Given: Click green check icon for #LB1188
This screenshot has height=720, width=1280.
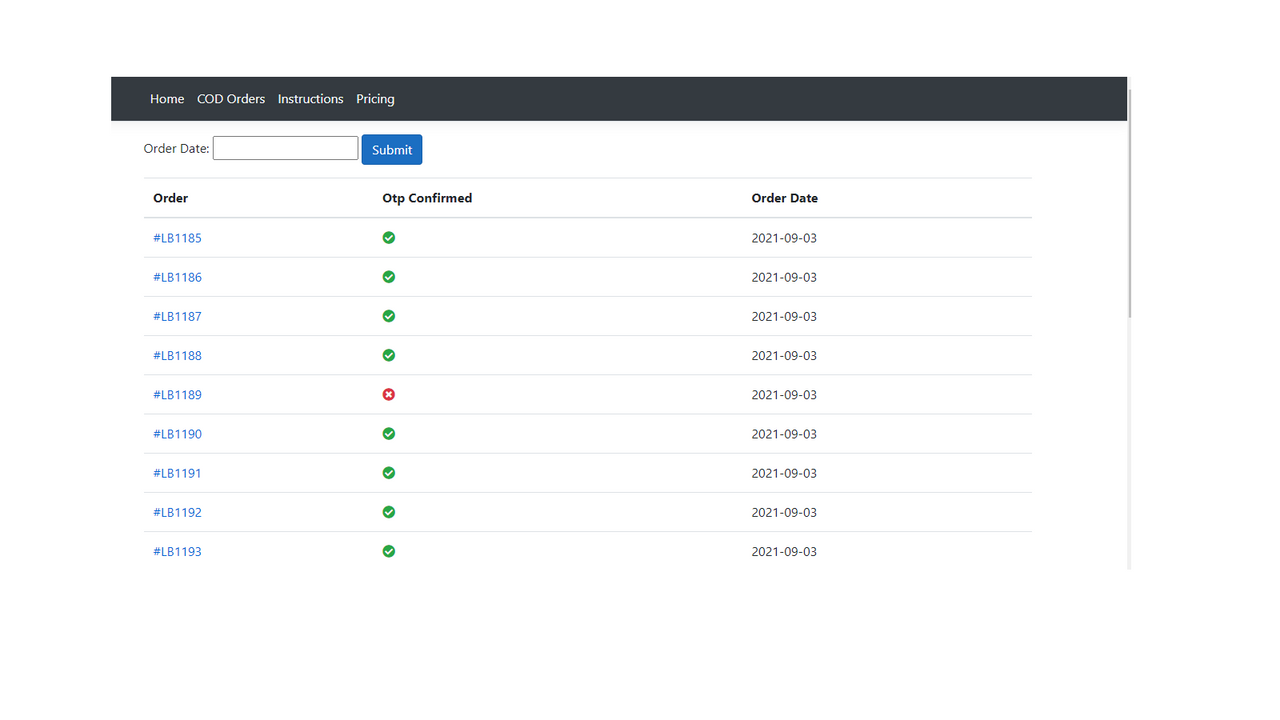Looking at the screenshot, I should point(389,355).
